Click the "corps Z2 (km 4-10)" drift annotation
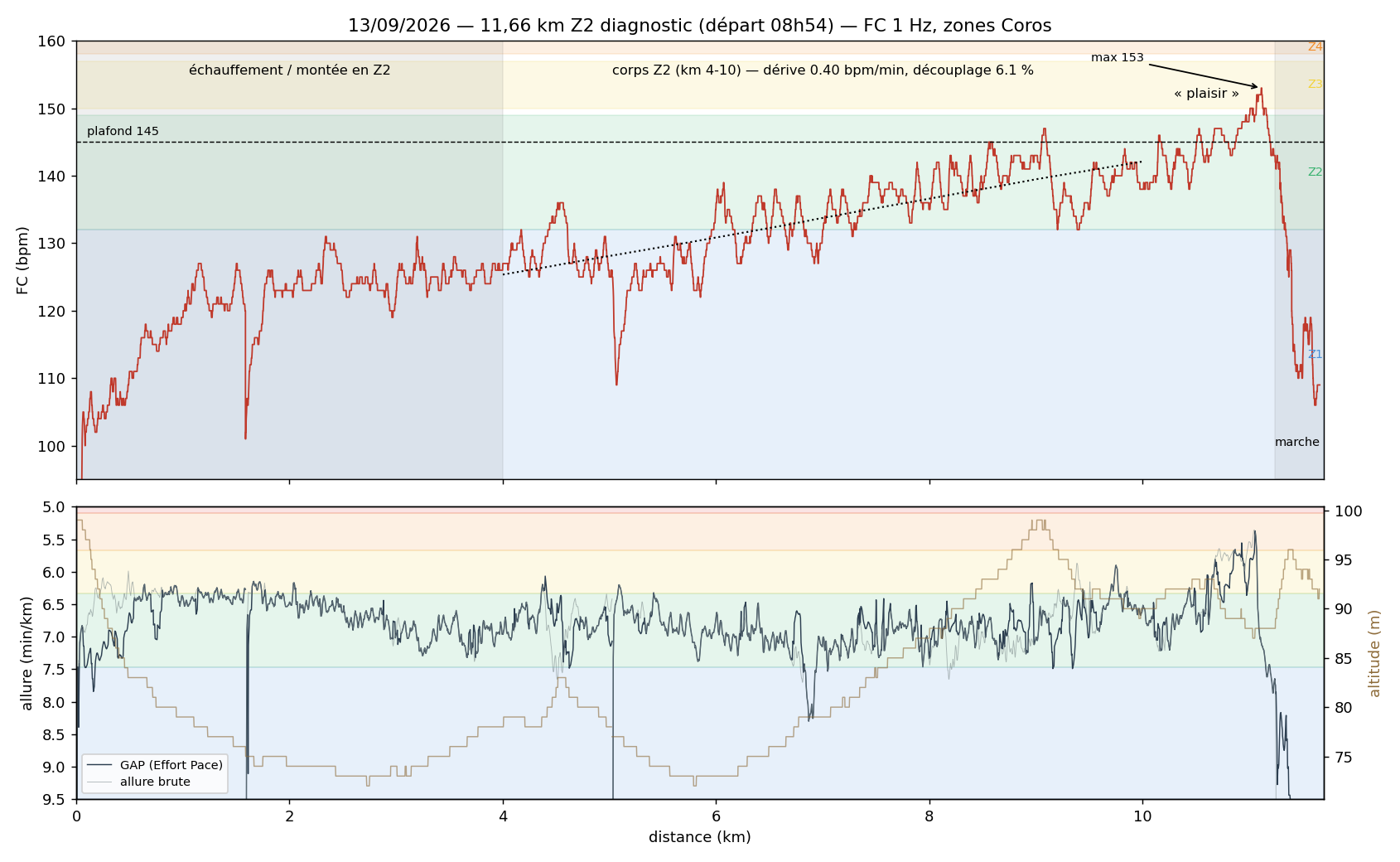The width and height of the screenshot is (1400, 862). [823, 70]
